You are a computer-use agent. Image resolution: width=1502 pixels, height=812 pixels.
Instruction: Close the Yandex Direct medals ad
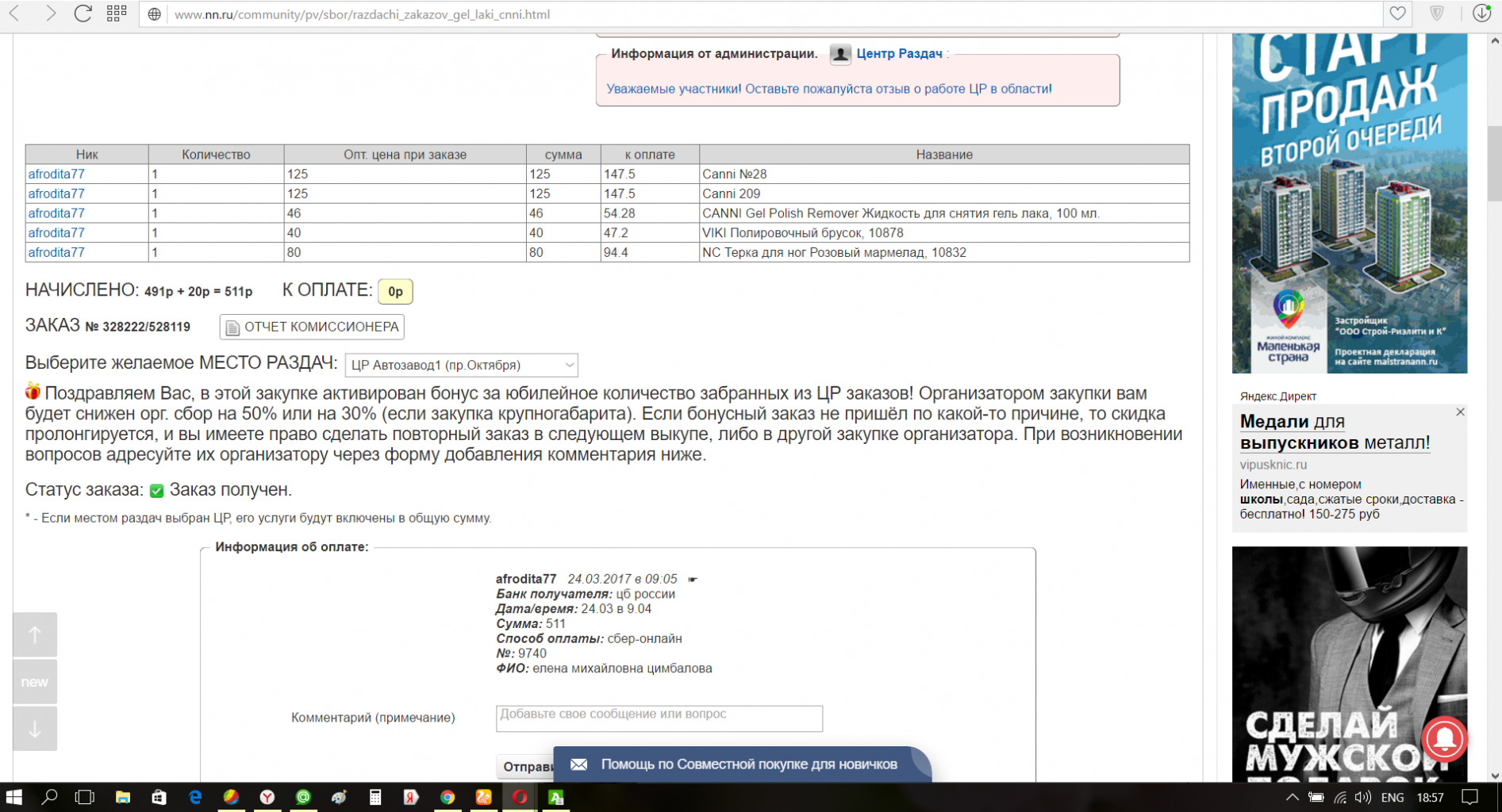[1460, 412]
